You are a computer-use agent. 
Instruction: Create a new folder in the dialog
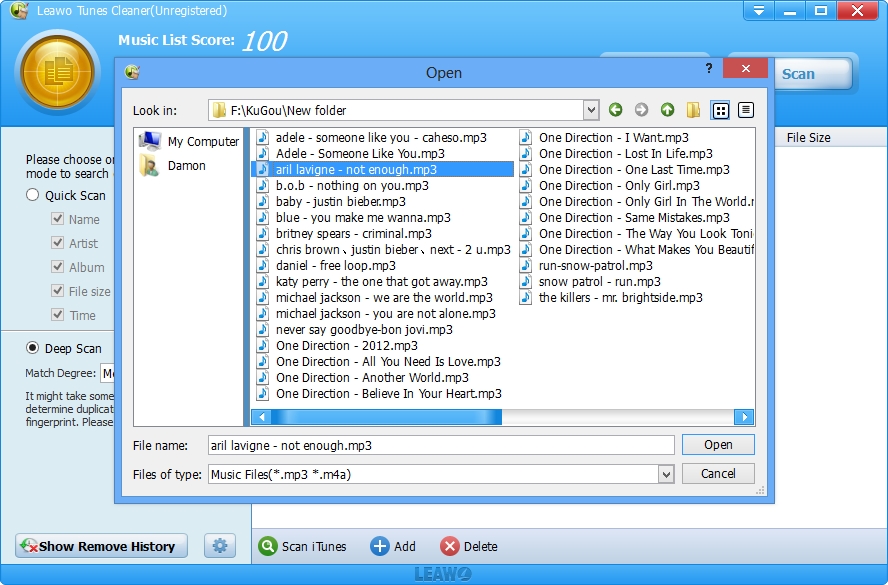point(693,110)
